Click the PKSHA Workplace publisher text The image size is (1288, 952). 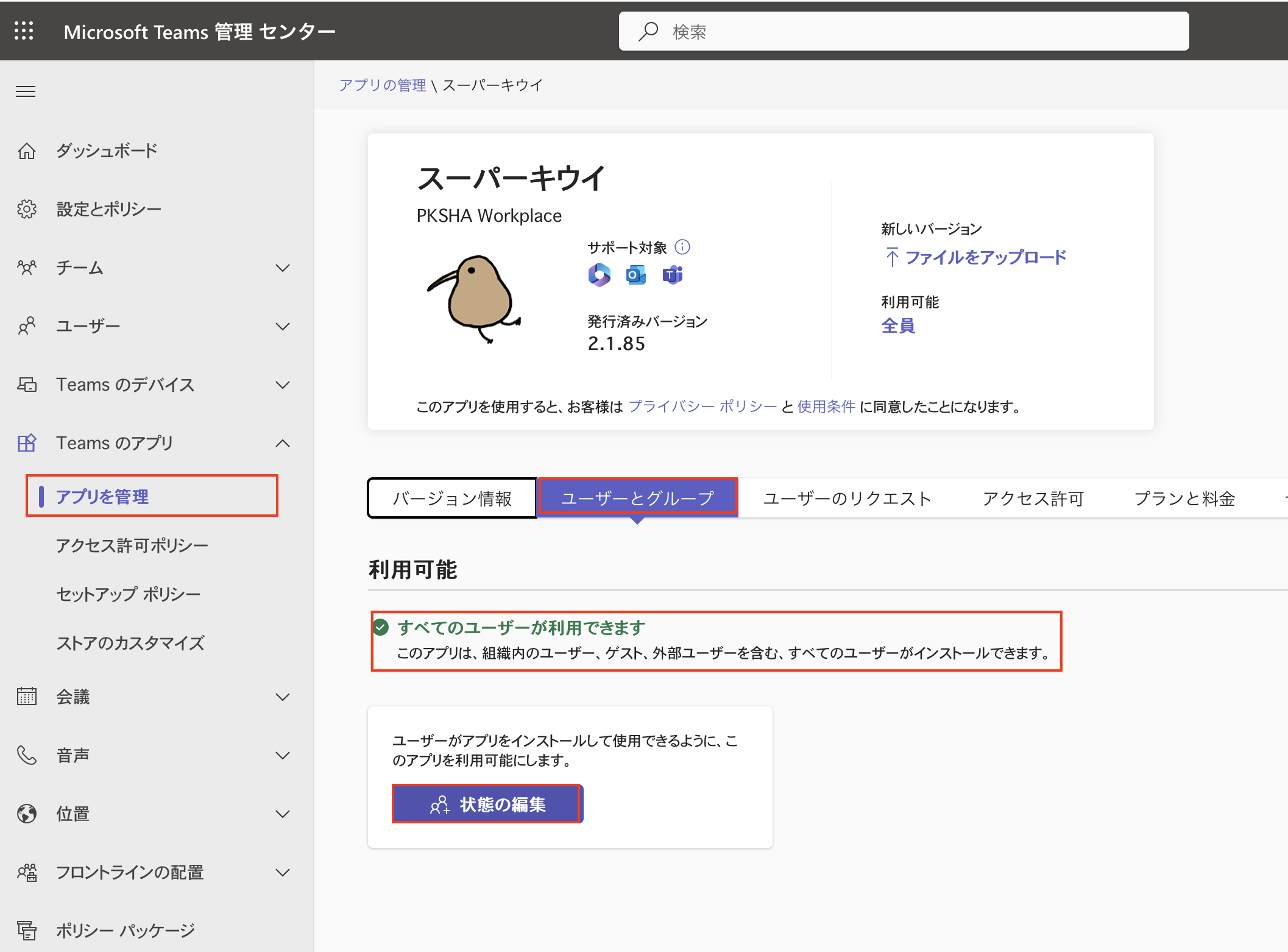click(489, 215)
